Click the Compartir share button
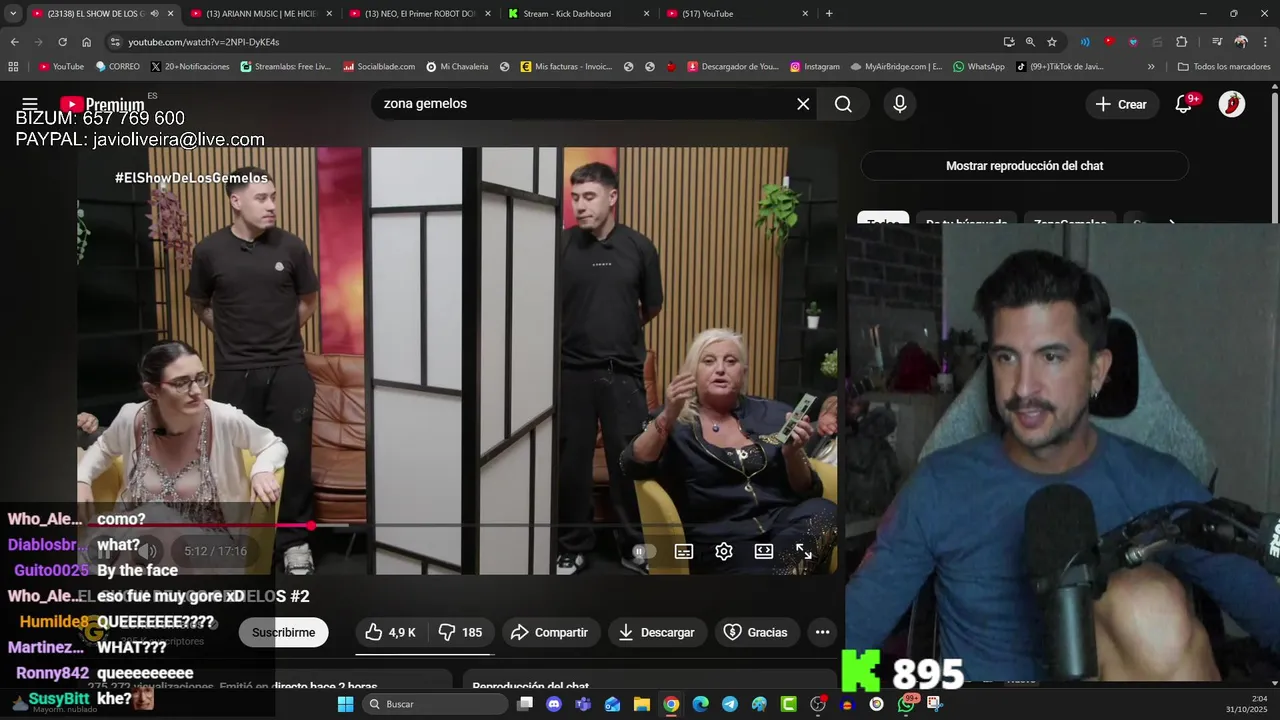The height and width of the screenshot is (720, 1280). [x=549, y=632]
